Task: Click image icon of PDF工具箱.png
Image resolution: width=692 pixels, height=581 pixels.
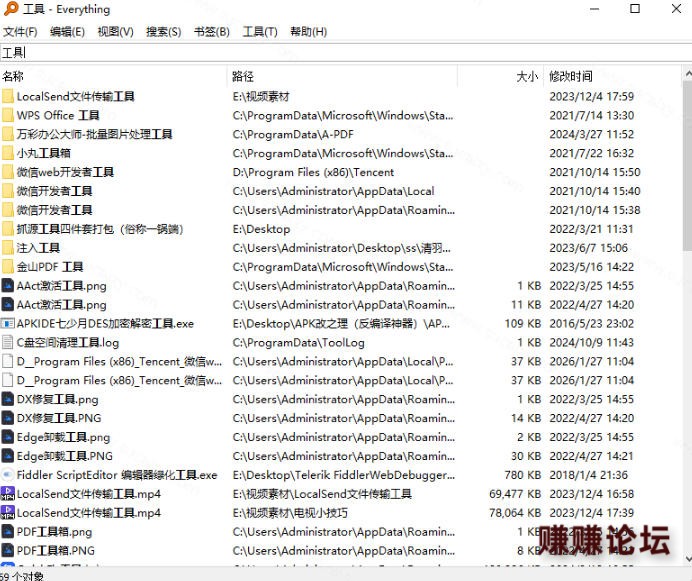Action: point(8,532)
